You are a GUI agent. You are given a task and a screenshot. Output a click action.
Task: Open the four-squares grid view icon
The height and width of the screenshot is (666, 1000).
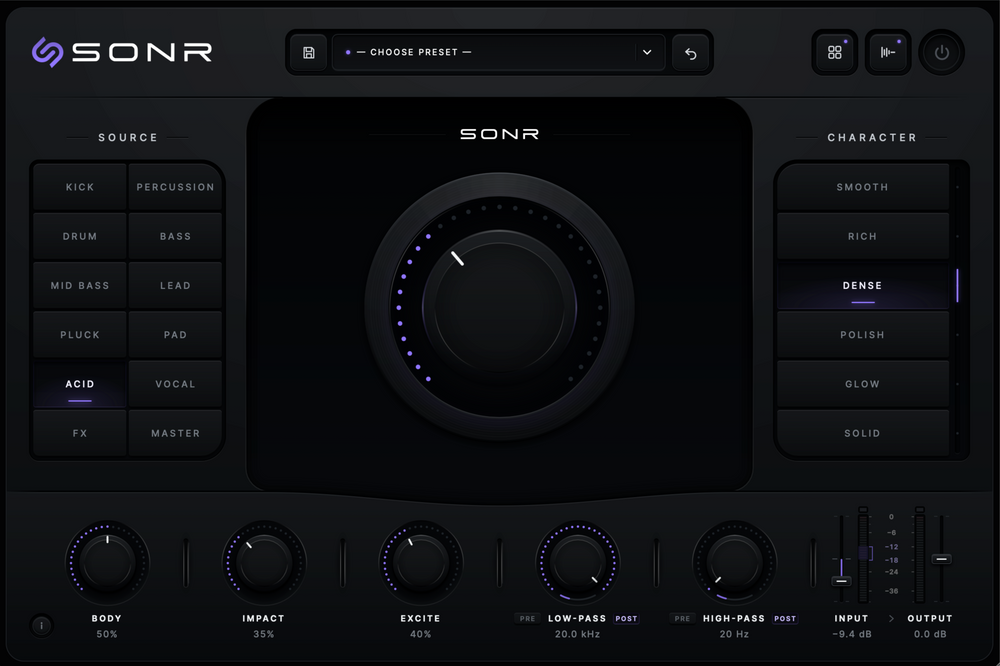click(x=834, y=52)
